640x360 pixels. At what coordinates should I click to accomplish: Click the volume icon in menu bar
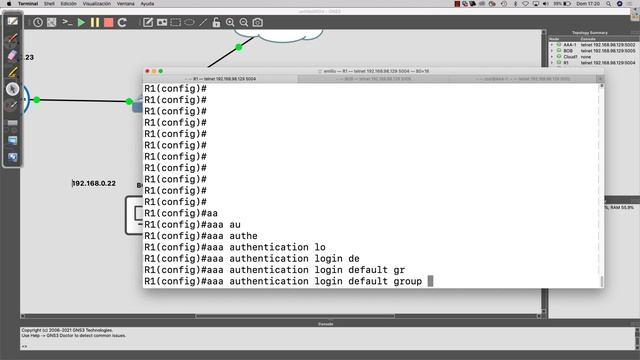click(546, 4)
